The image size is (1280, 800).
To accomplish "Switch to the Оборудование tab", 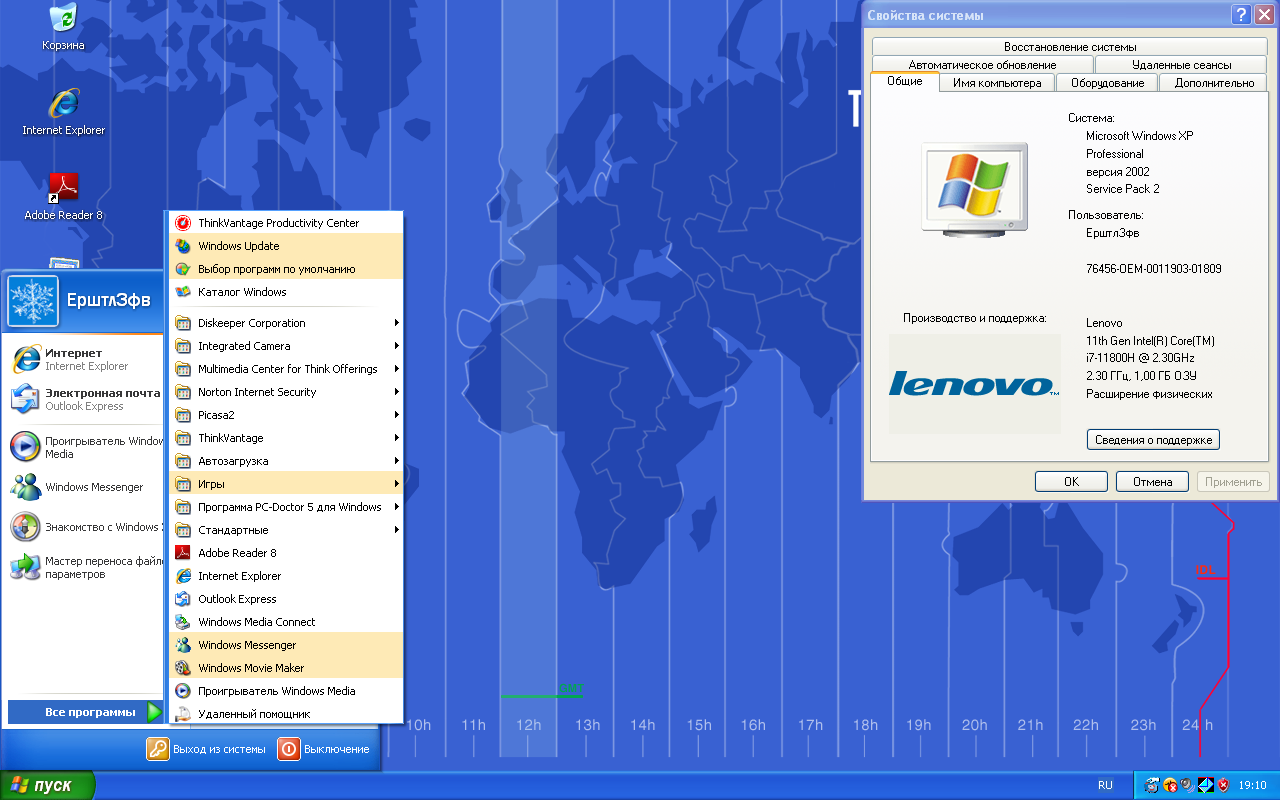I will point(1107,83).
